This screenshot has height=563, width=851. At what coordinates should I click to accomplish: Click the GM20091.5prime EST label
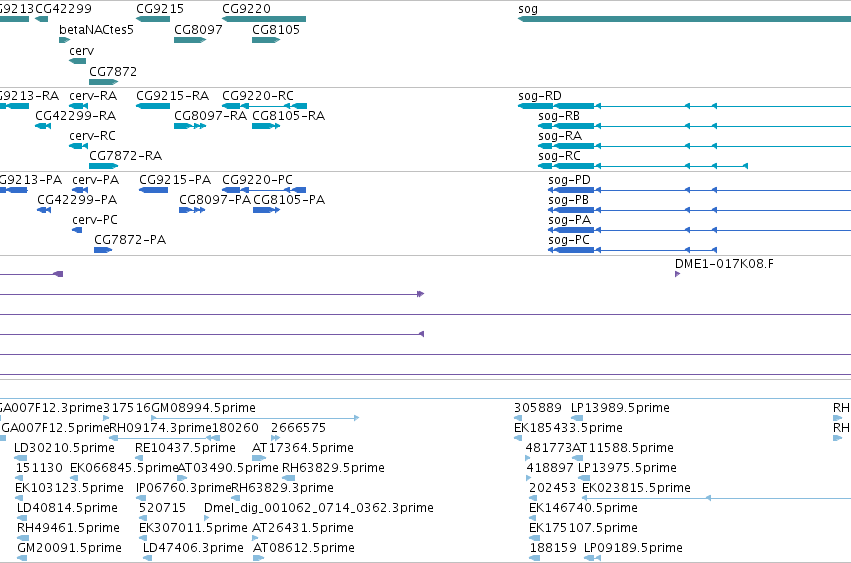69,548
